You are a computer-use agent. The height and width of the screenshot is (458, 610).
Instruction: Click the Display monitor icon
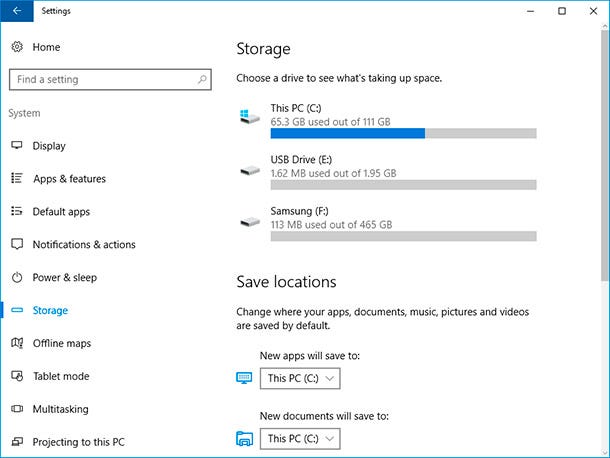pos(17,146)
